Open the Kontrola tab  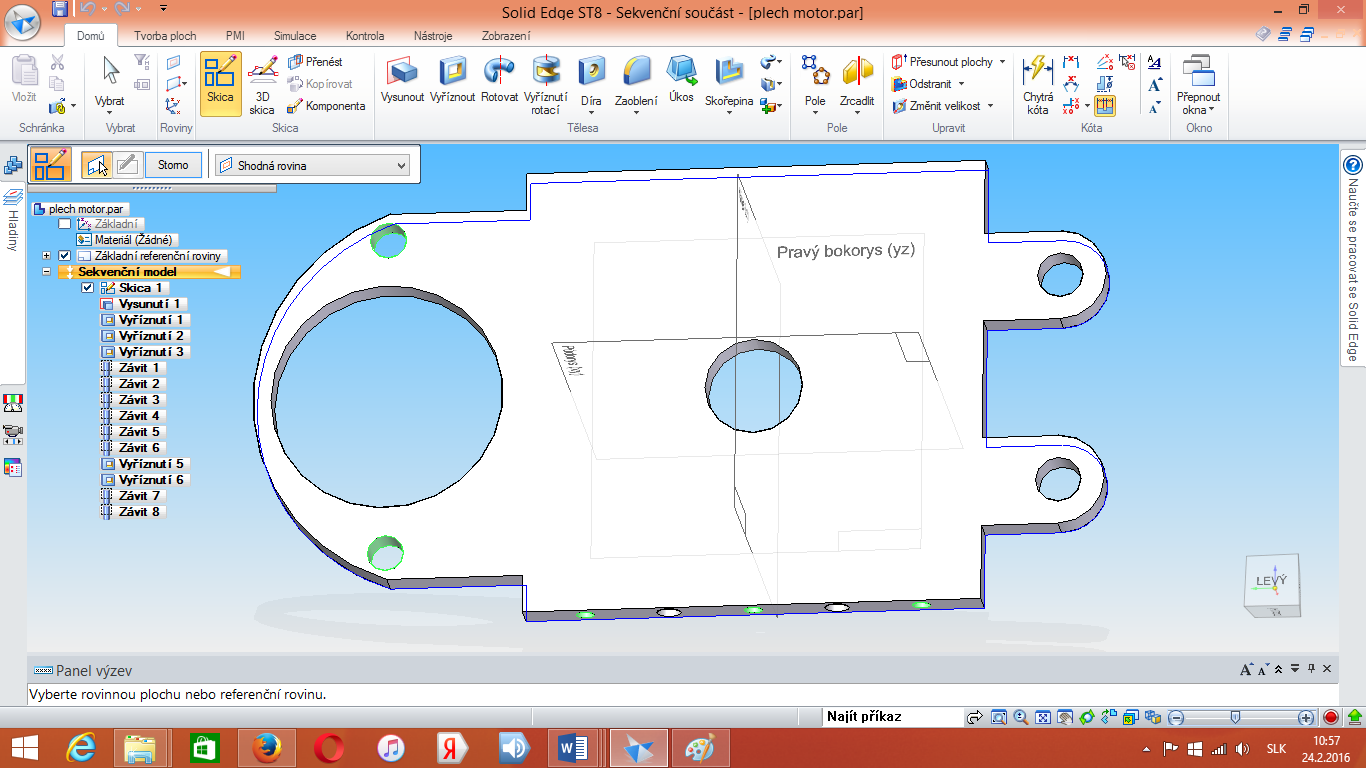tap(365, 36)
